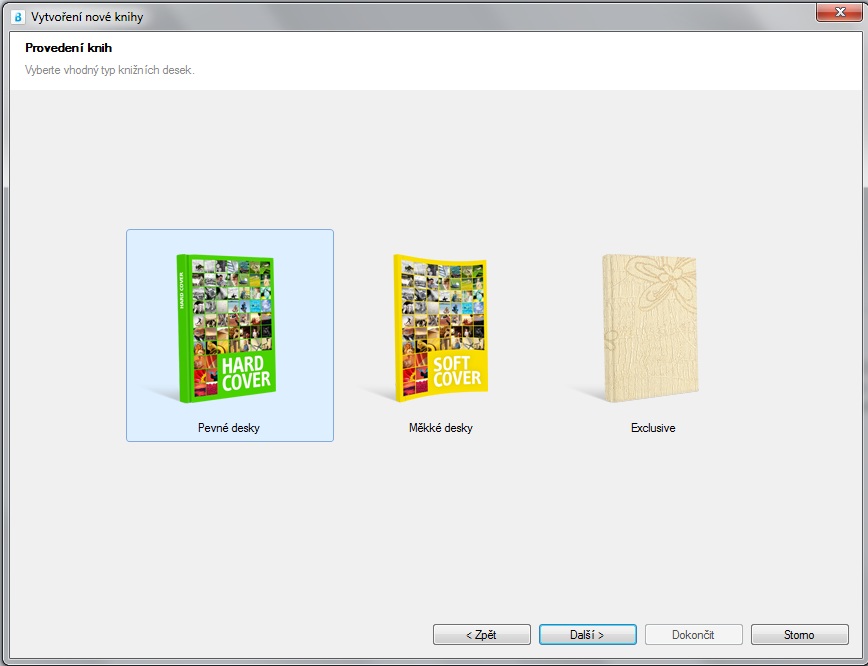This screenshot has height=666, width=868.
Task: Choose the yellow Soft Cover book image
Action: click(x=441, y=328)
